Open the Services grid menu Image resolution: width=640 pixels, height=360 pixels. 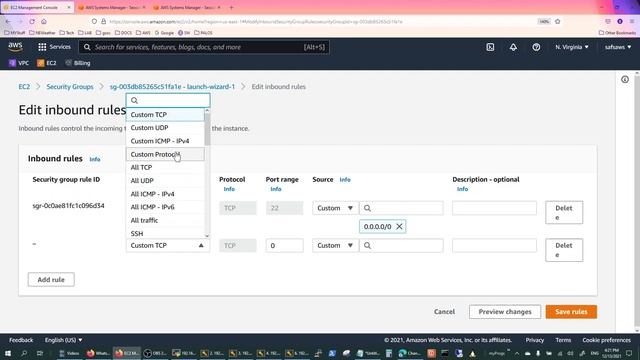click(x=54, y=47)
